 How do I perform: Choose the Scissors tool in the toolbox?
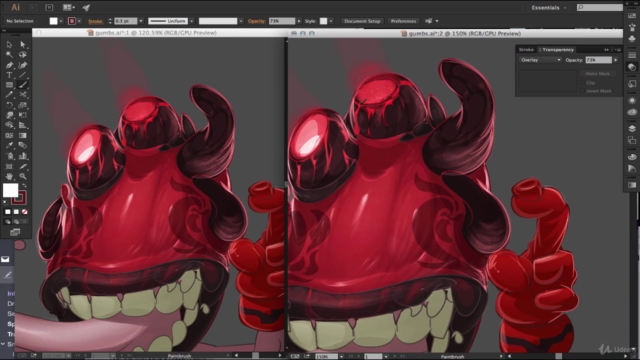pyautogui.click(x=23, y=95)
